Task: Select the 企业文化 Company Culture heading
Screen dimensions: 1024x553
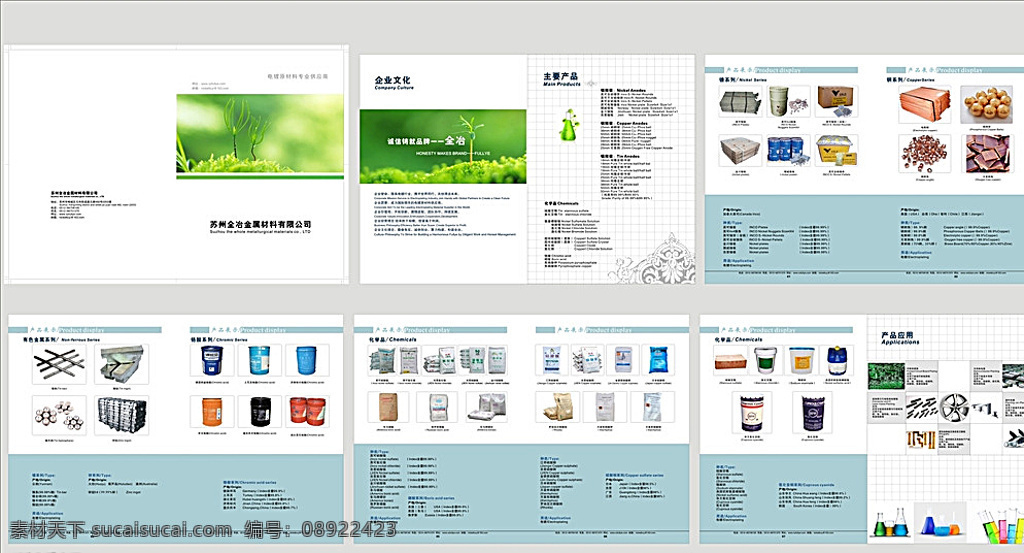Action: 393,82
